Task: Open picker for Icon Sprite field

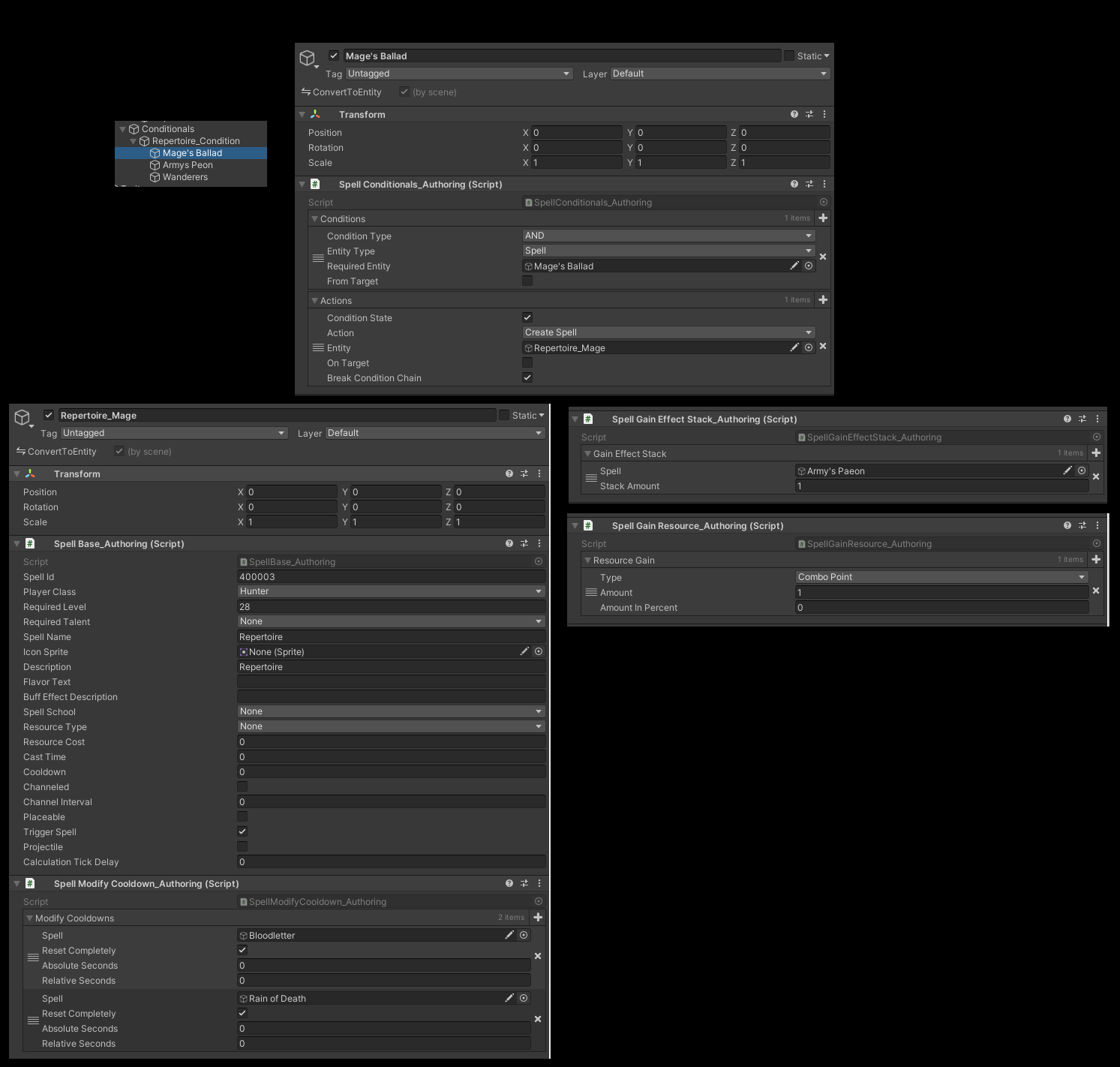Action: (539, 652)
